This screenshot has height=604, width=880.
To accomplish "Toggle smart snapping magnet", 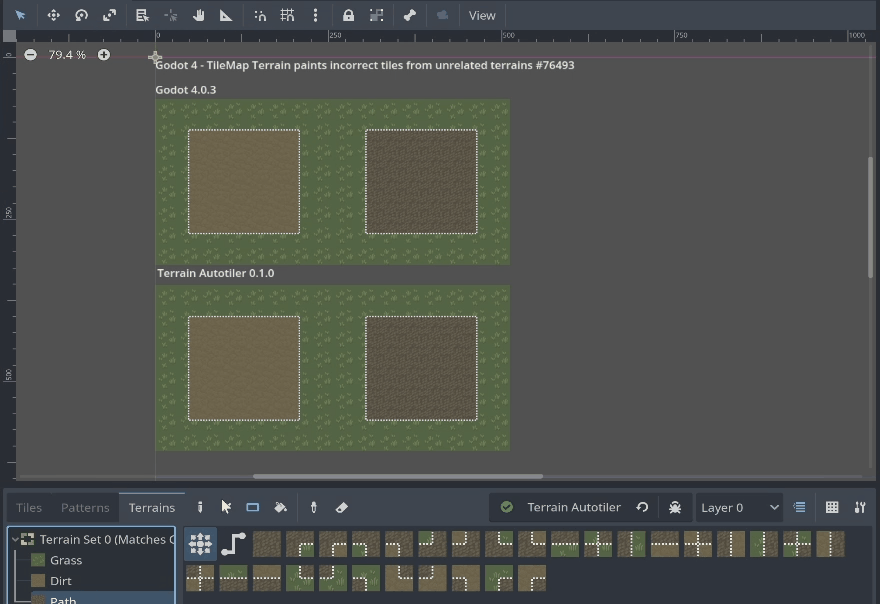I will 260,15.
